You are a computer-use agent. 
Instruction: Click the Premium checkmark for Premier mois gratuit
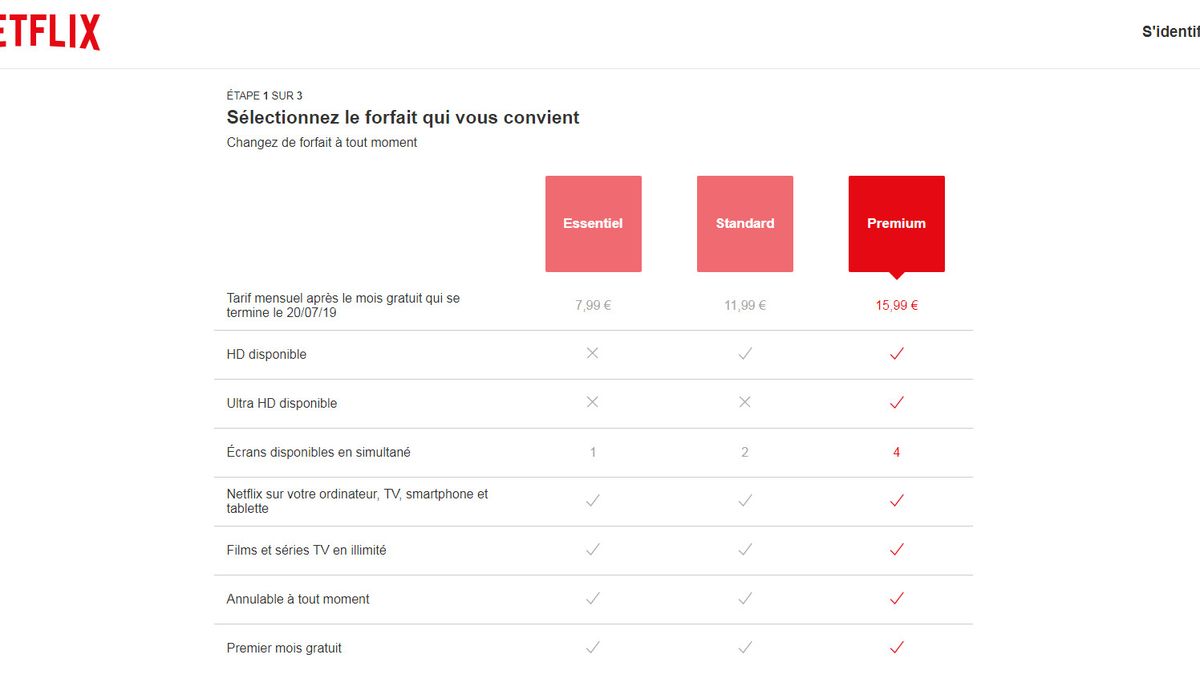(x=896, y=647)
